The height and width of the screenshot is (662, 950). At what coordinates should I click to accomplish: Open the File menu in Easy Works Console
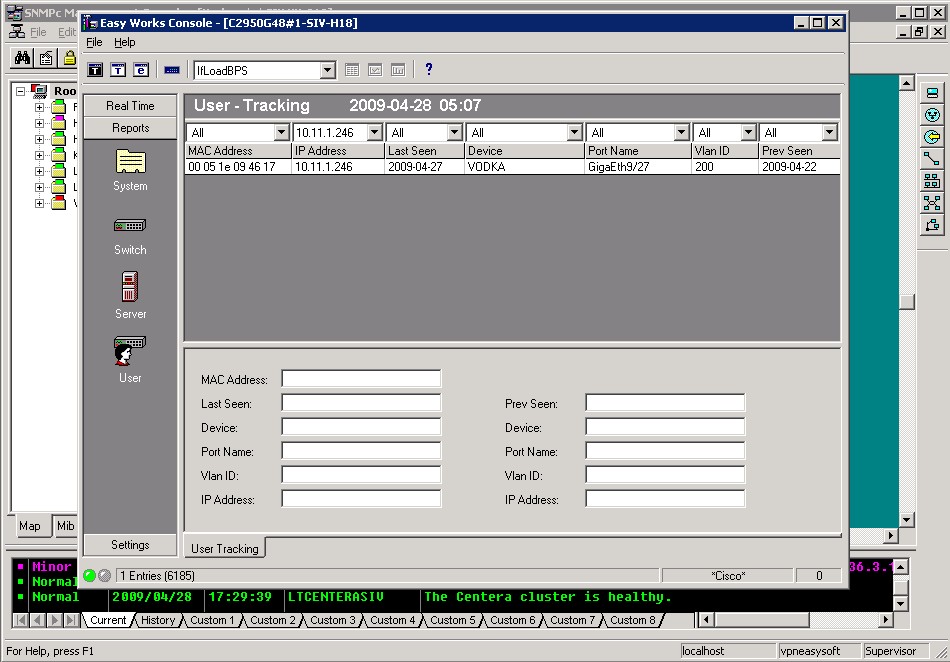click(x=94, y=42)
